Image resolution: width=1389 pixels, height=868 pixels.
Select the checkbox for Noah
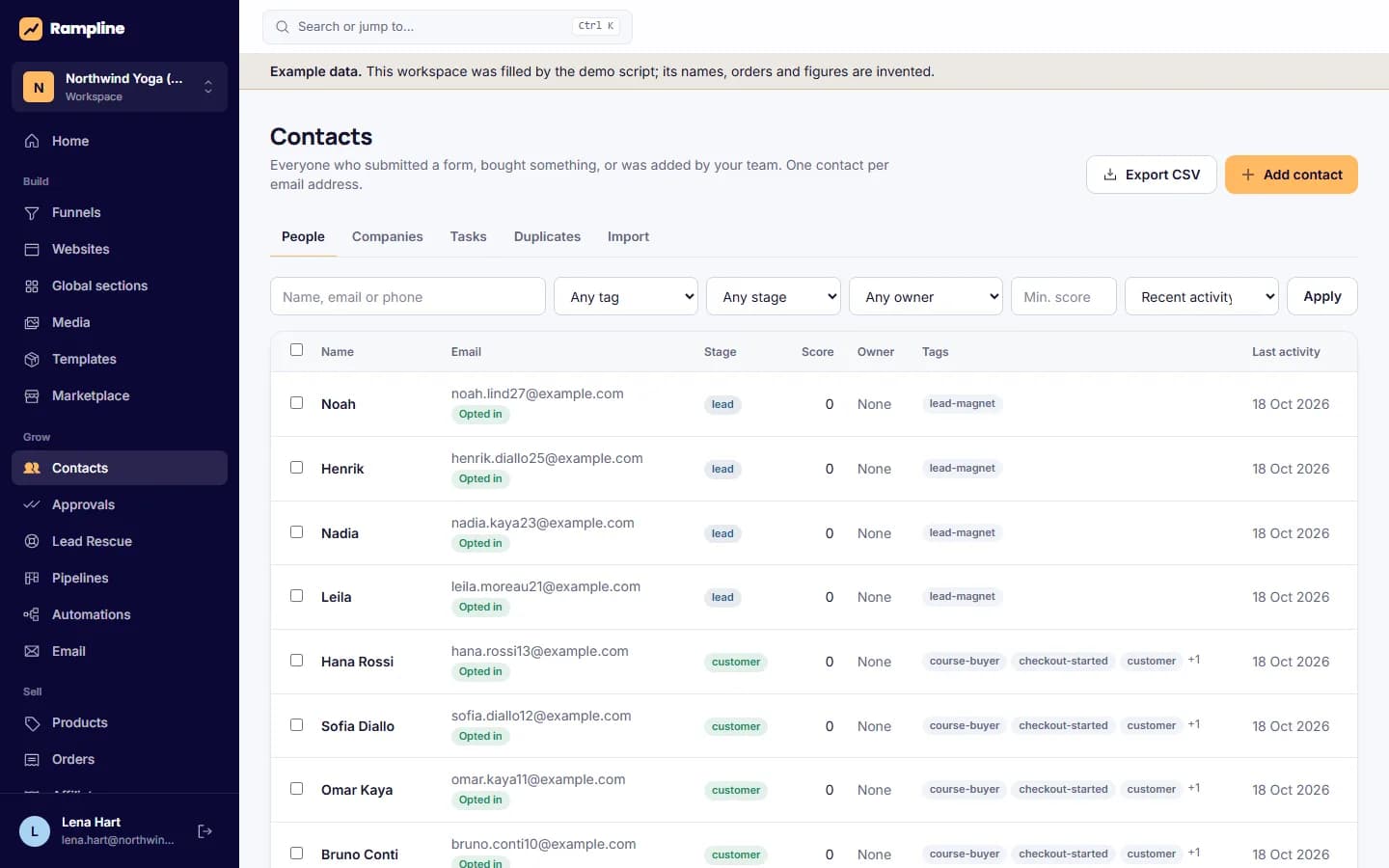coord(296,403)
